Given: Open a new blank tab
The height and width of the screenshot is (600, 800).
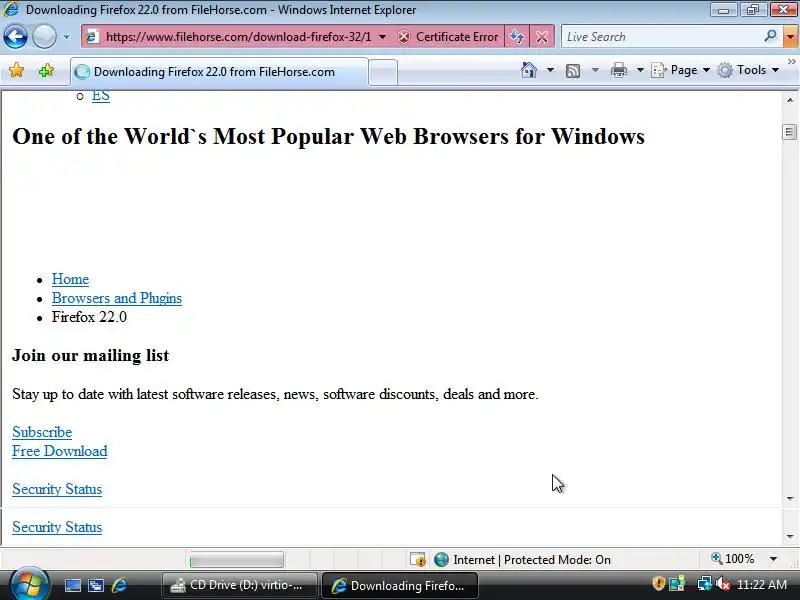Looking at the screenshot, I should [x=383, y=72].
